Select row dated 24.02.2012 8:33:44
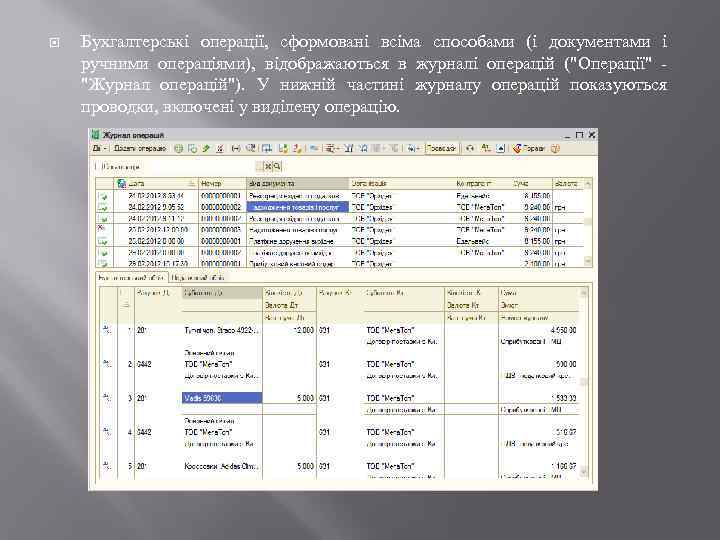720x540 pixels. coord(340,196)
